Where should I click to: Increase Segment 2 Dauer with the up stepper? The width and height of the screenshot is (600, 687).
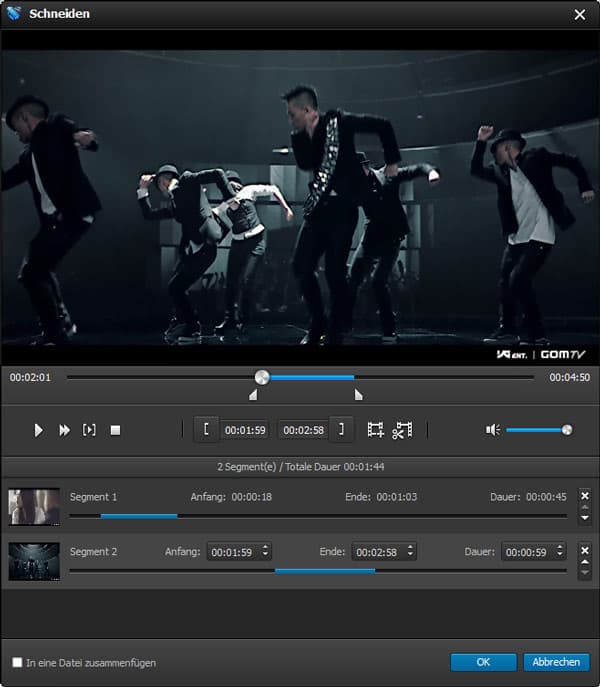(x=560, y=548)
